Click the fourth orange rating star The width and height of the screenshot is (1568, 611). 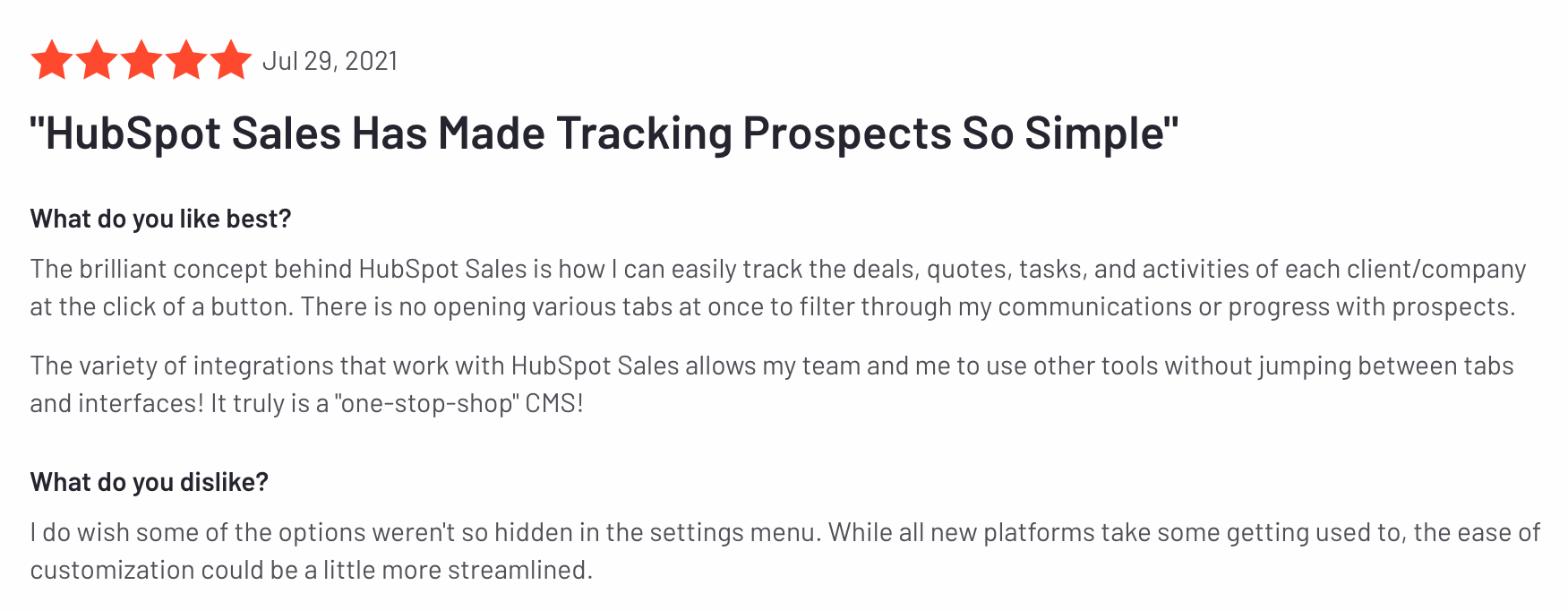pos(186,60)
